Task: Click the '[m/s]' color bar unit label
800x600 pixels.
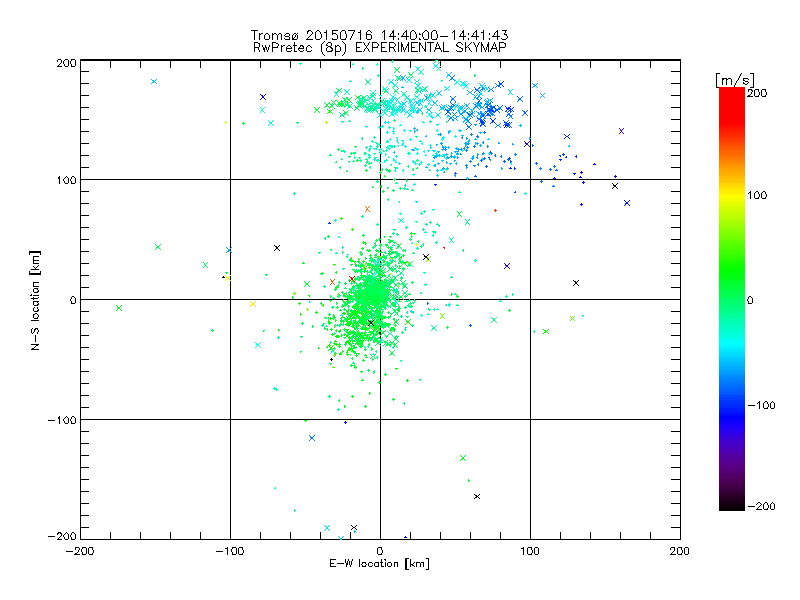Action: pyautogui.click(x=735, y=80)
